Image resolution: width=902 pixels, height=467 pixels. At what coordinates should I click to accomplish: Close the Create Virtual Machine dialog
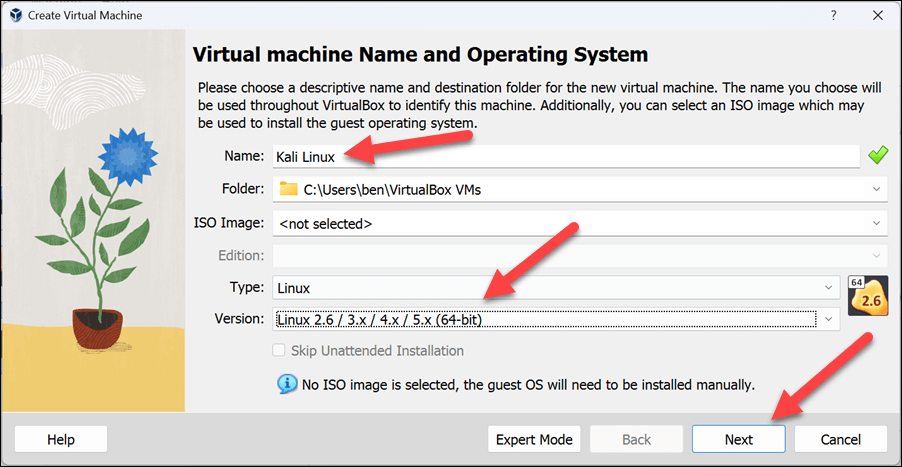(876, 16)
